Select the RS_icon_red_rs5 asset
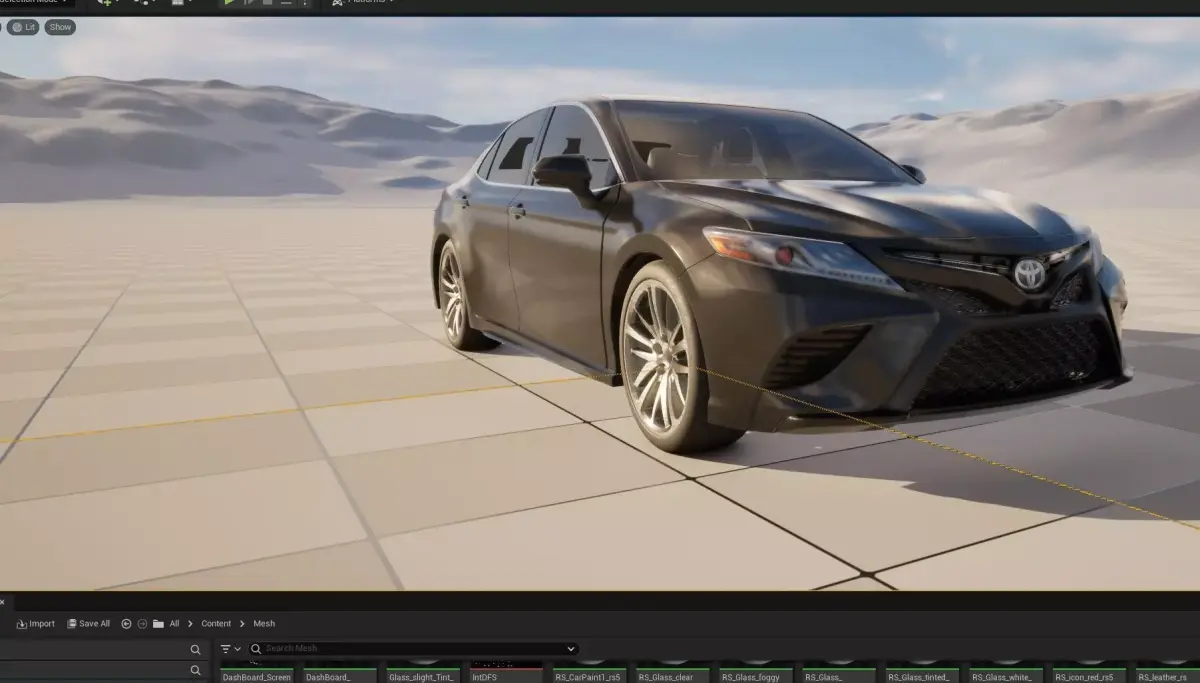This screenshot has width=1200, height=683. (x=1090, y=674)
